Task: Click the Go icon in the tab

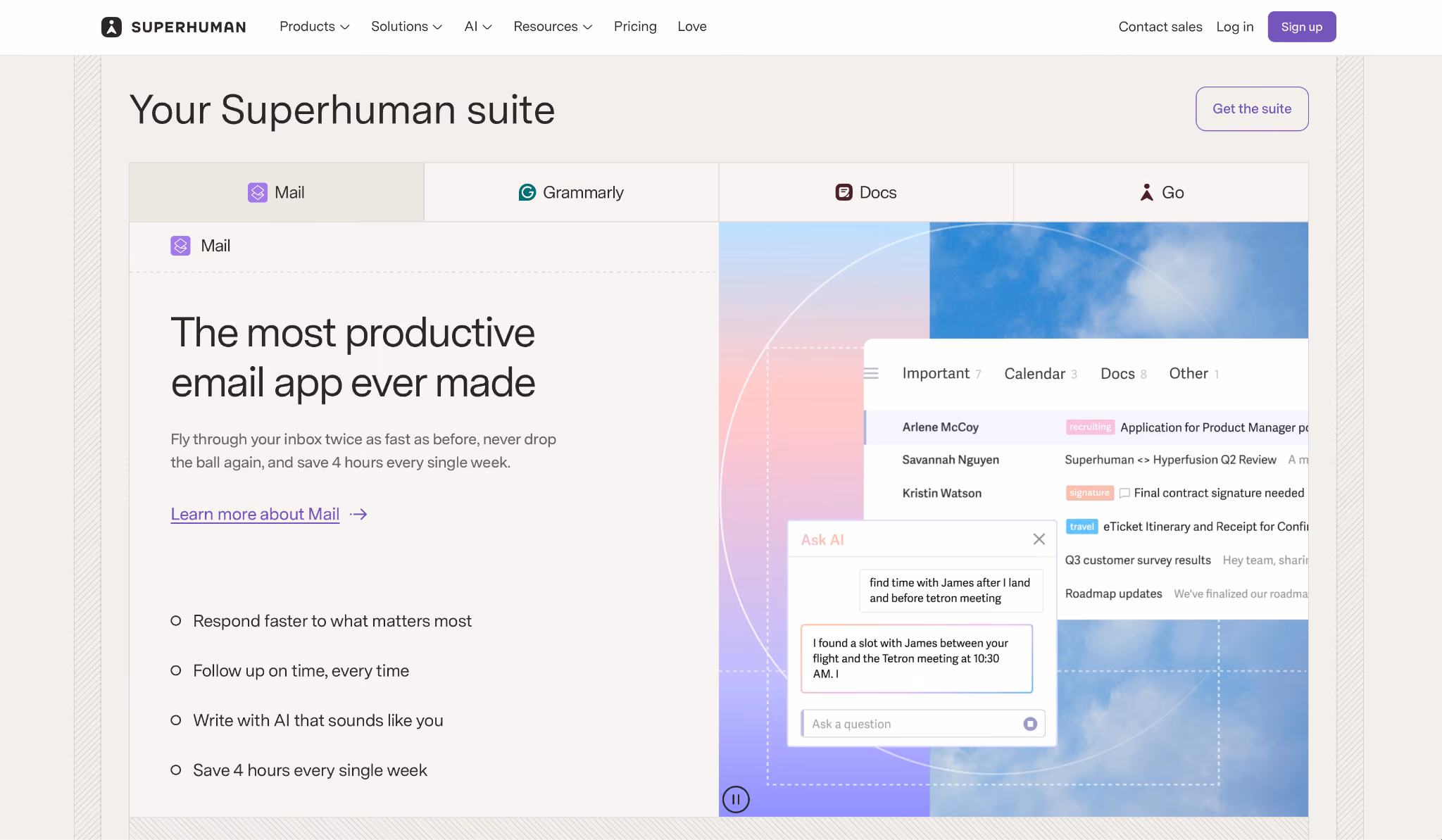Action: click(1147, 192)
